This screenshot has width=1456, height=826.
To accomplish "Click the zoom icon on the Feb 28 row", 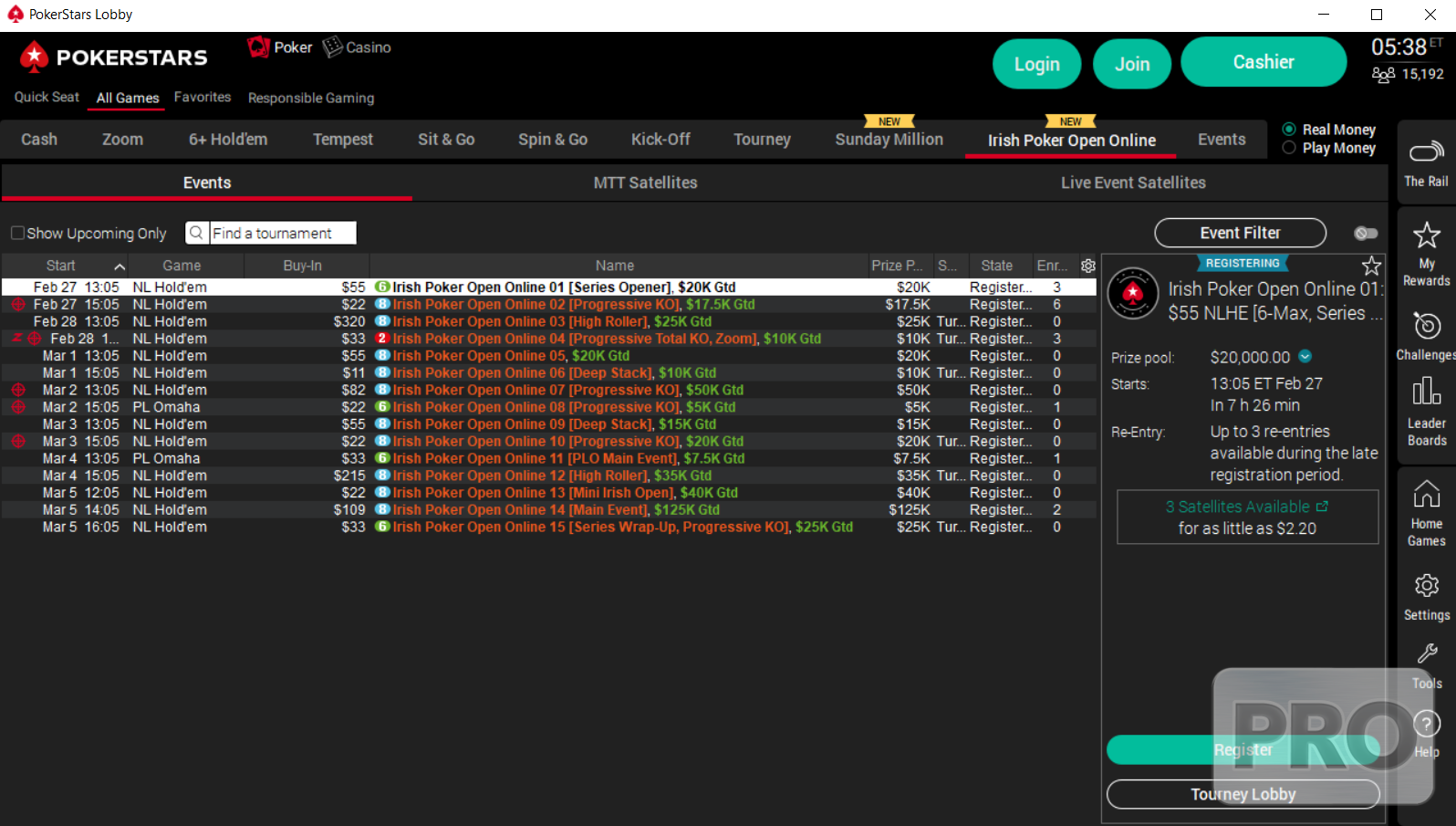I will coord(16,338).
